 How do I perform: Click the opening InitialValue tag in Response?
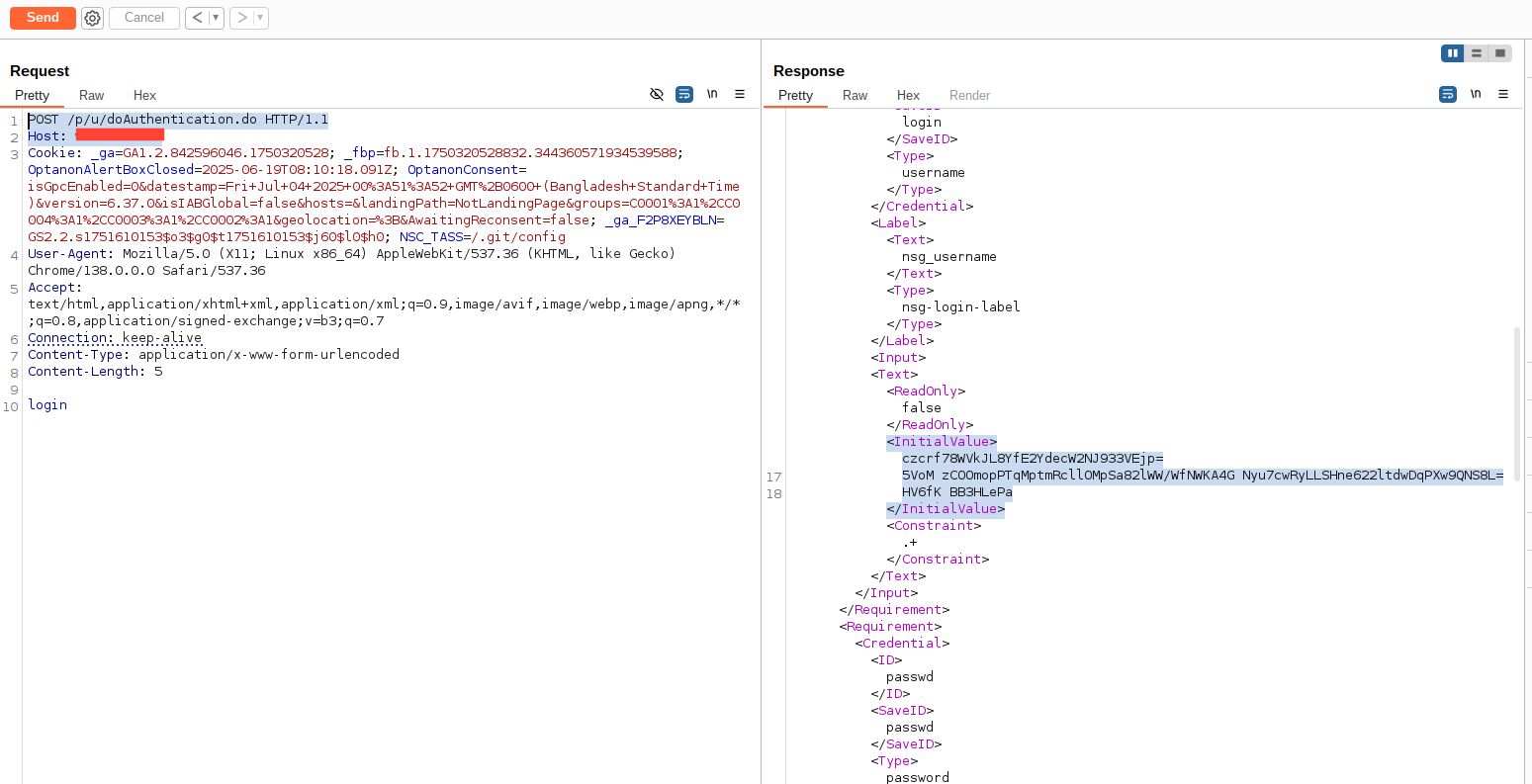pyautogui.click(x=942, y=442)
